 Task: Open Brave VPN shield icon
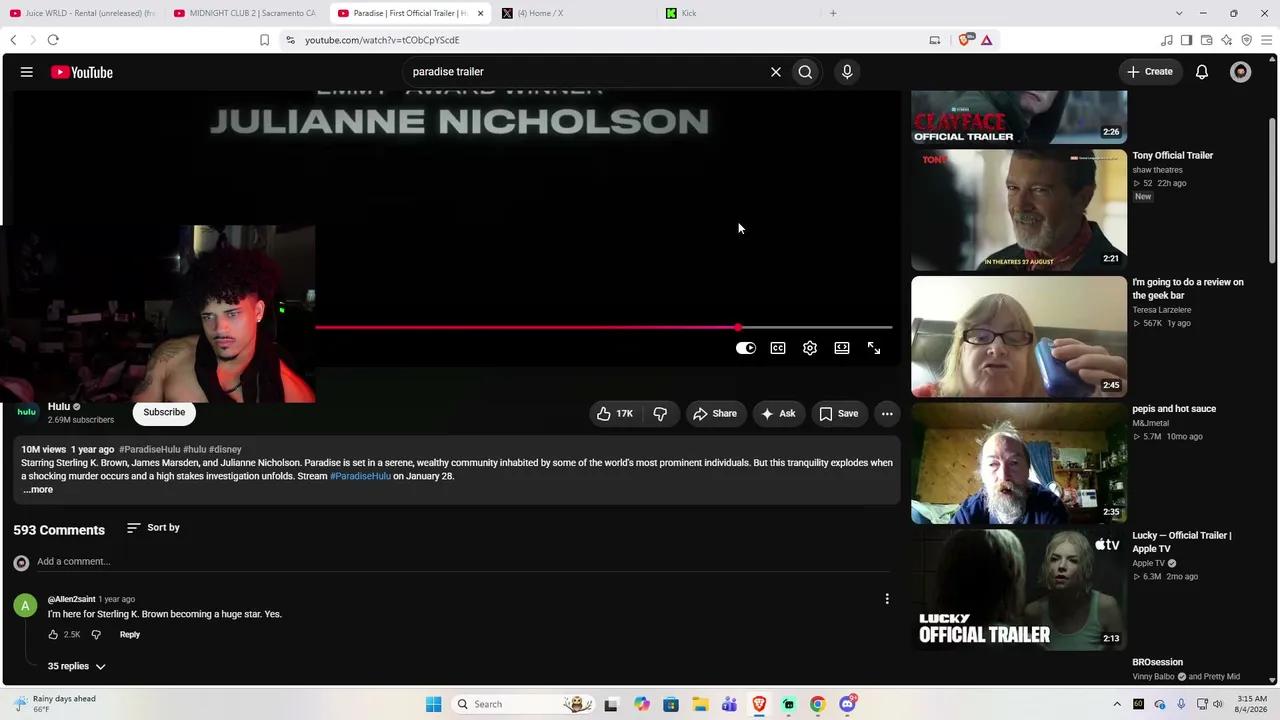coord(1246,40)
